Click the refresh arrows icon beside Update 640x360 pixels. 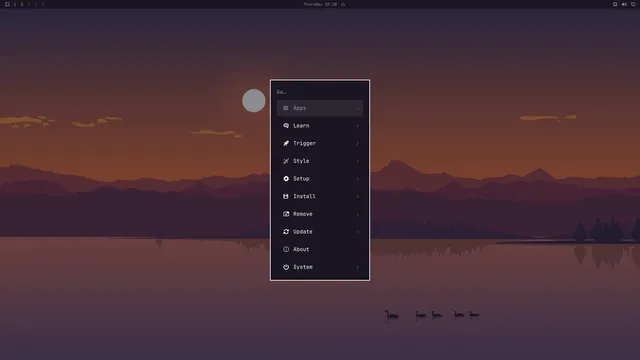[x=286, y=231]
